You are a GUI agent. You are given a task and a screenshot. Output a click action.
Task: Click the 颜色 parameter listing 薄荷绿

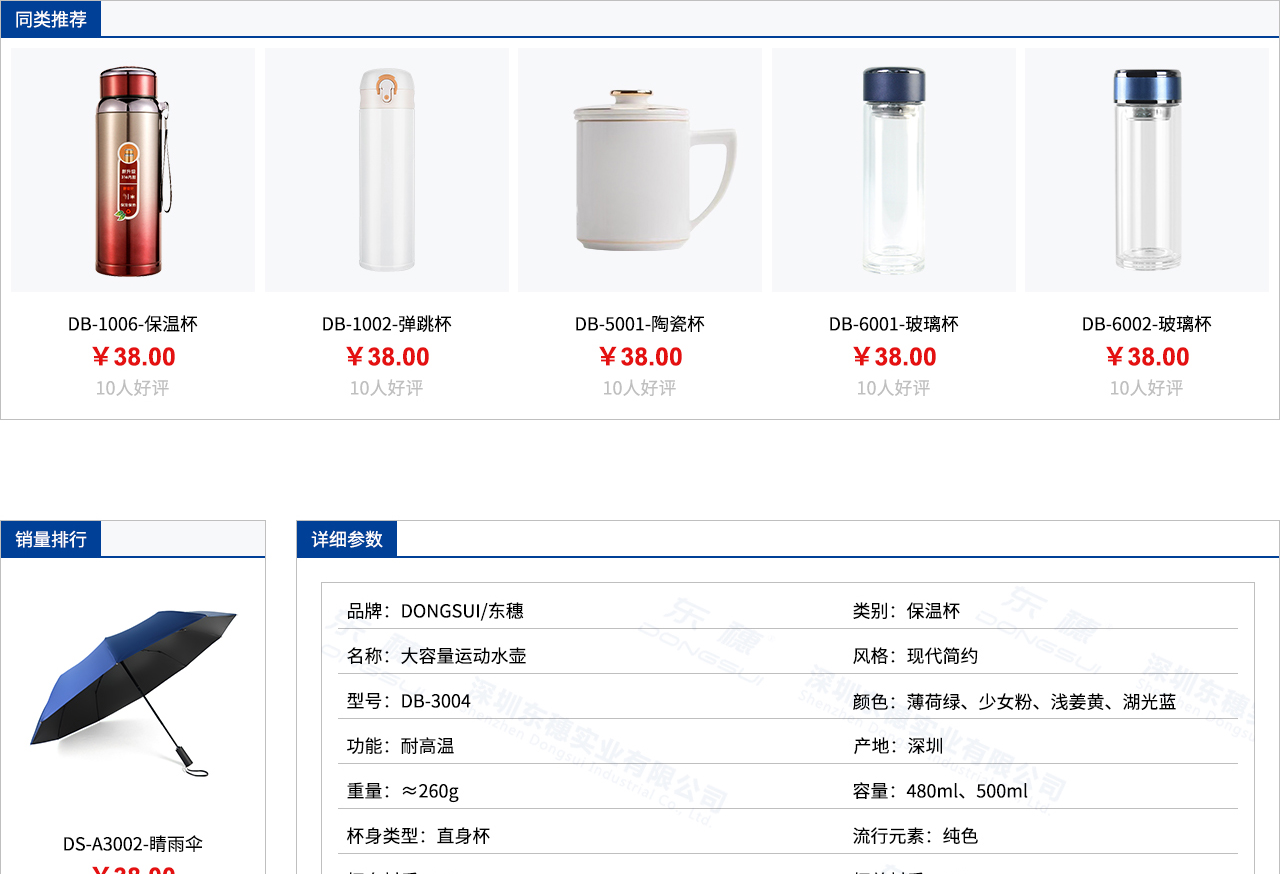click(x=1014, y=702)
